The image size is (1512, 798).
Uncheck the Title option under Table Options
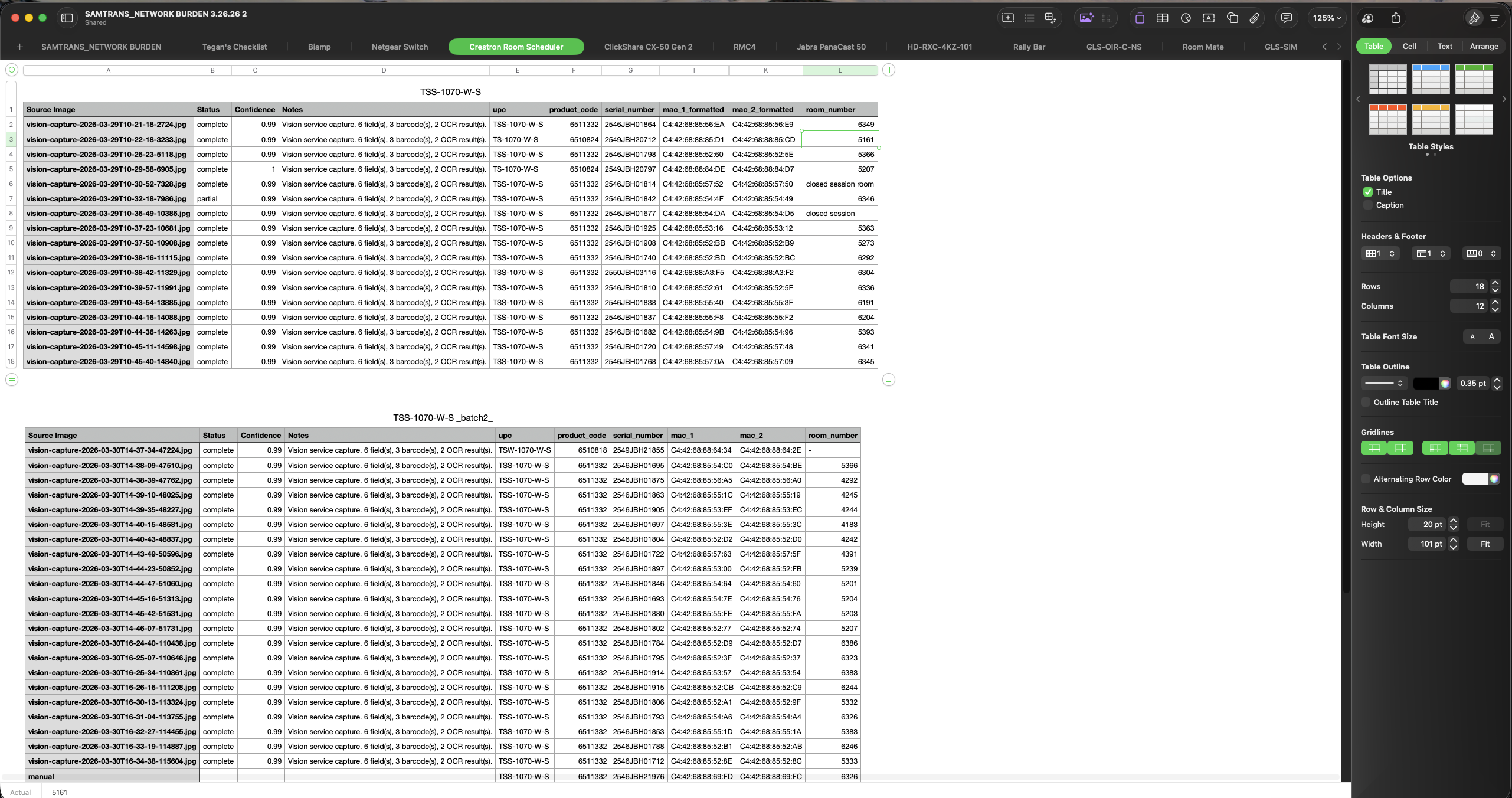click(x=1368, y=192)
